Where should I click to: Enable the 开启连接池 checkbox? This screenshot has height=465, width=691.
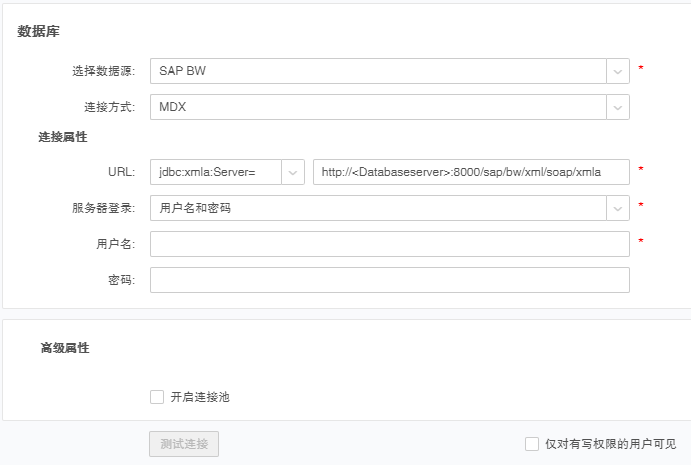click(x=157, y=397)
